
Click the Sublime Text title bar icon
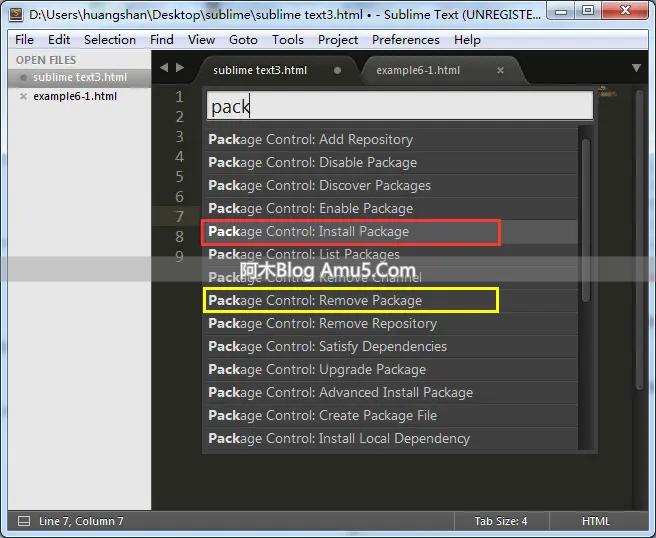(16, 14)
